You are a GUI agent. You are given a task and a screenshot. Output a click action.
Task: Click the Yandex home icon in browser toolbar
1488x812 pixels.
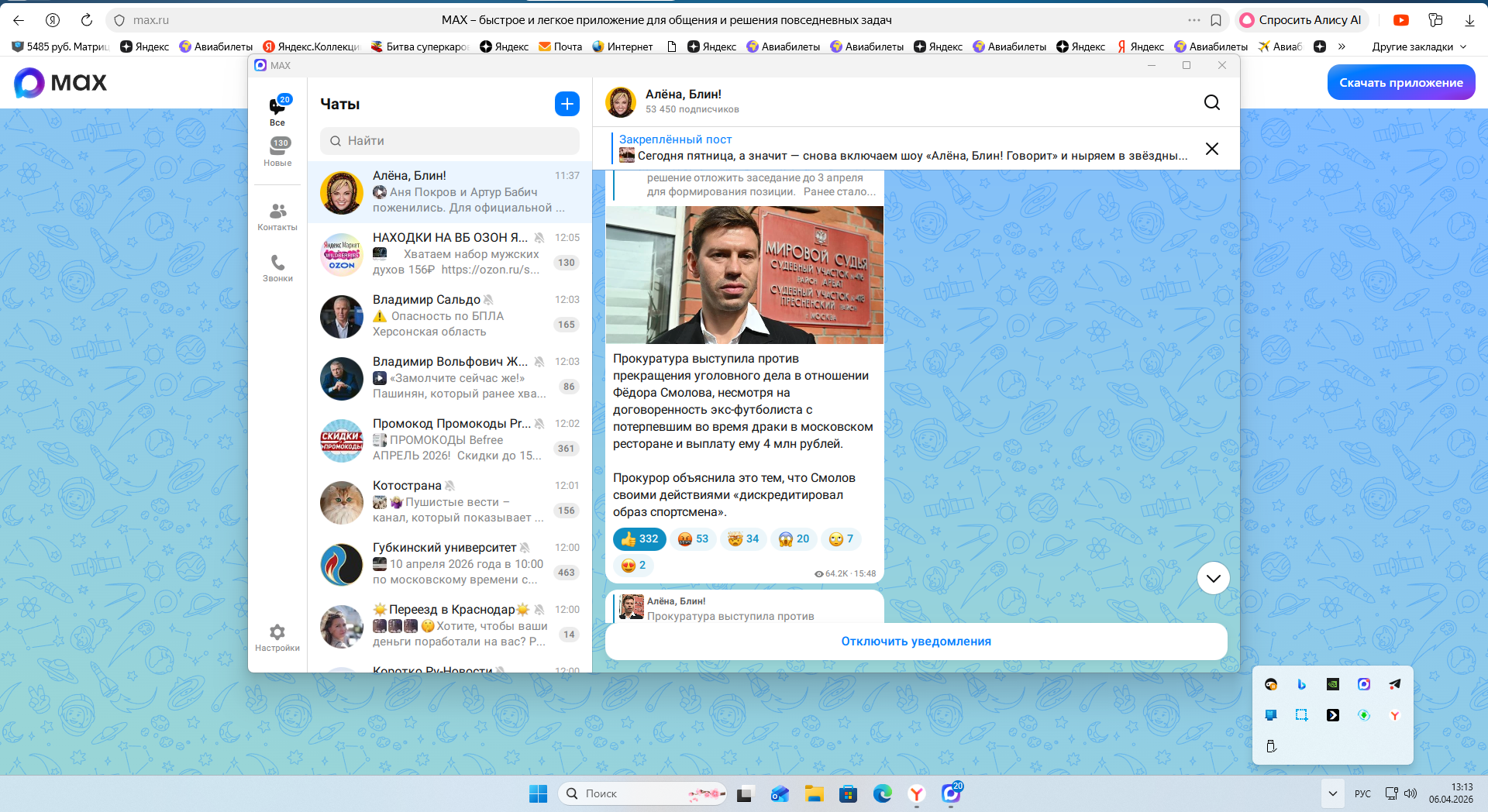[53, 20]
